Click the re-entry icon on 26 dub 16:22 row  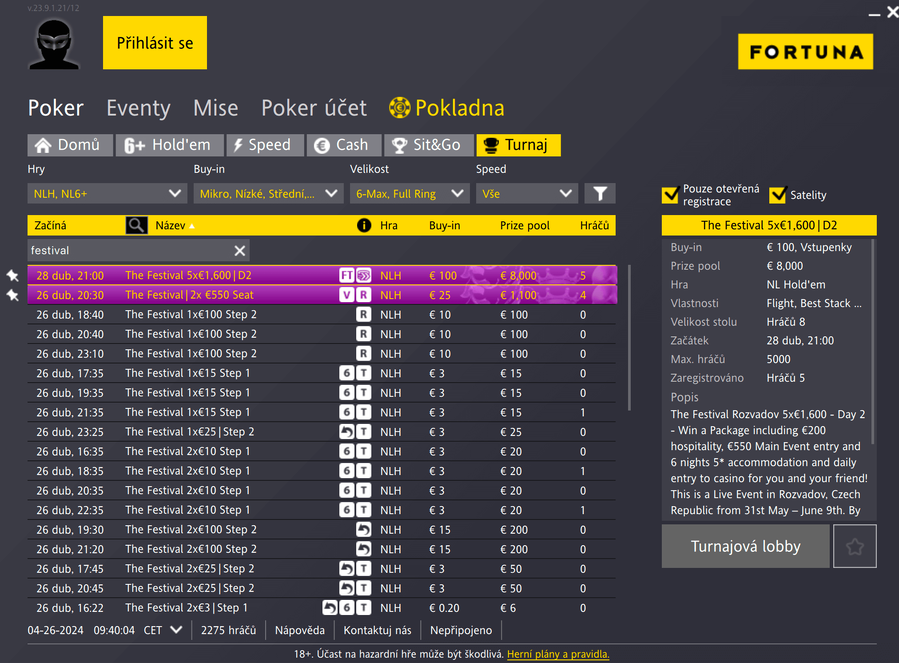click(x=330, y=607)
